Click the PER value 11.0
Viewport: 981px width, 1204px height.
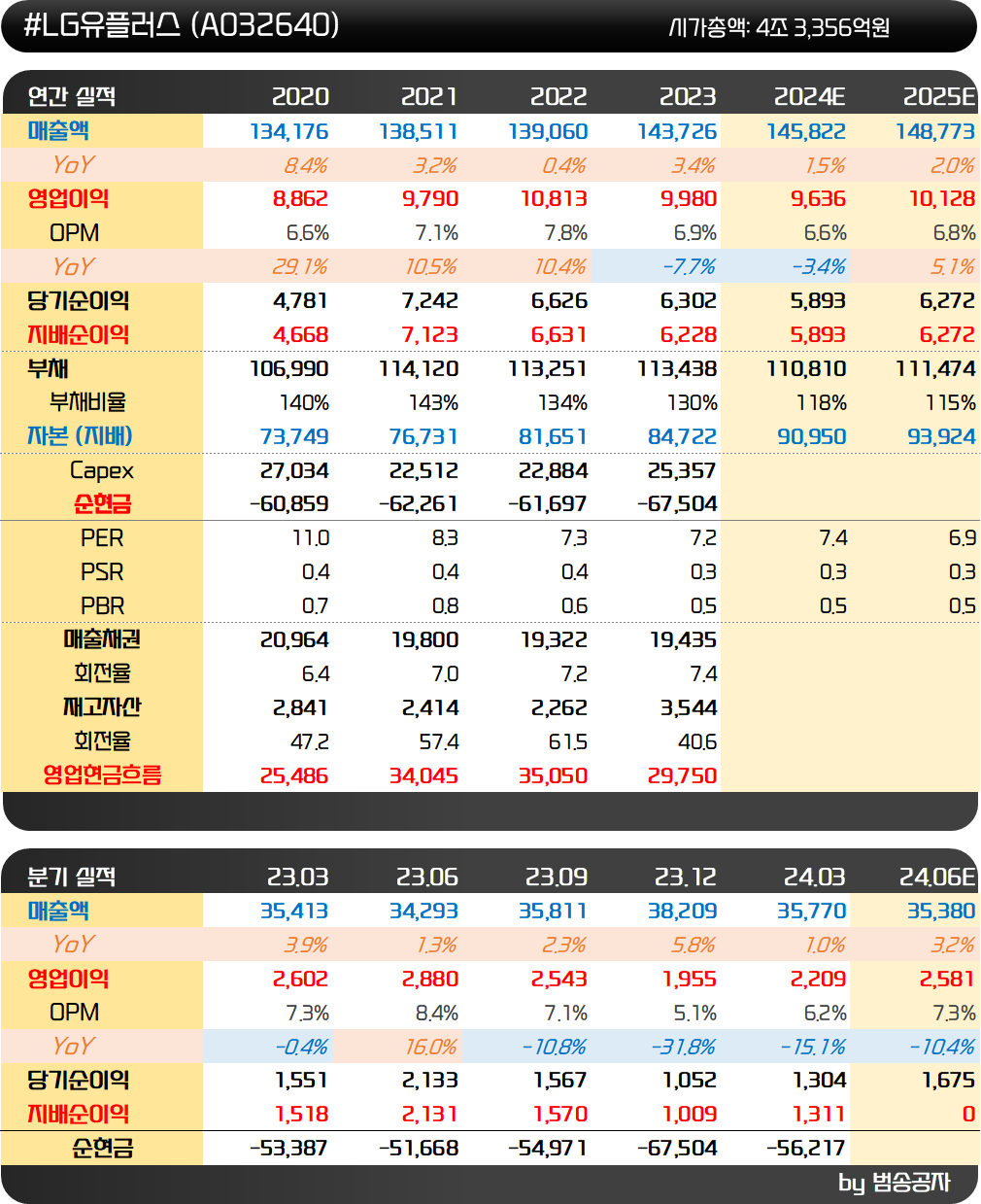[x=311, y=538]
